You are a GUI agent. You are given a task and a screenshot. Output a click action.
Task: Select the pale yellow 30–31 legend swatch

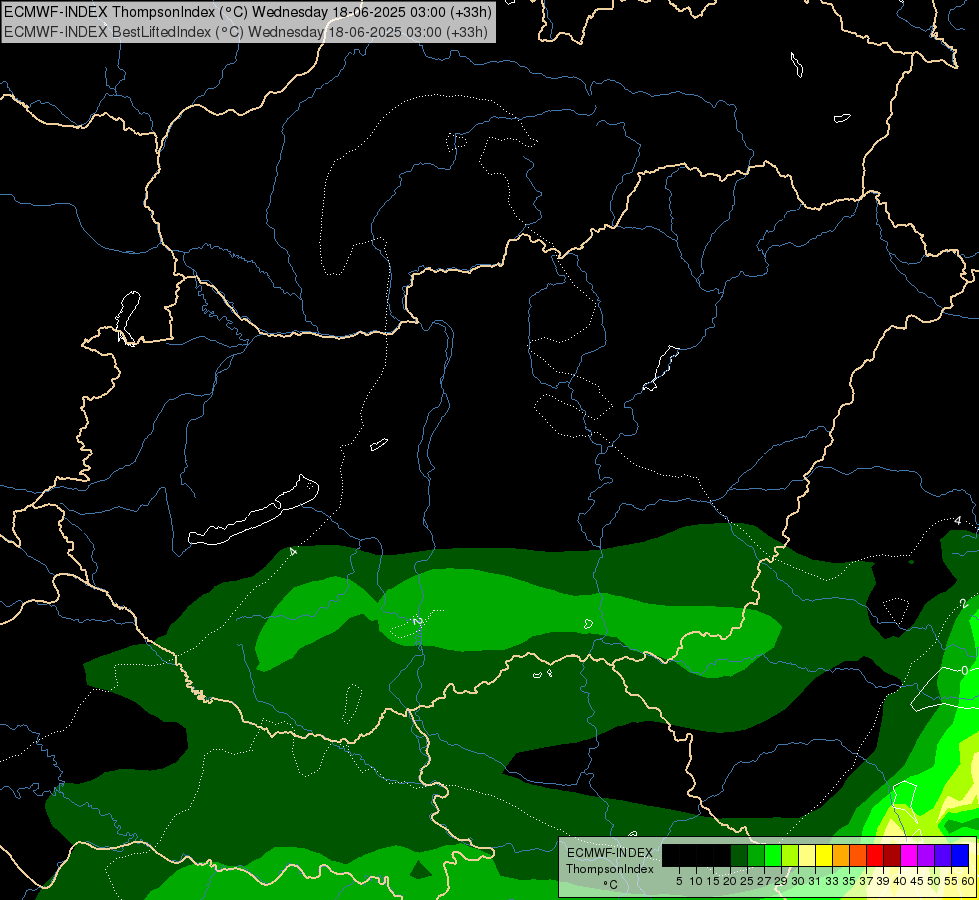click(x=807, y=856)
